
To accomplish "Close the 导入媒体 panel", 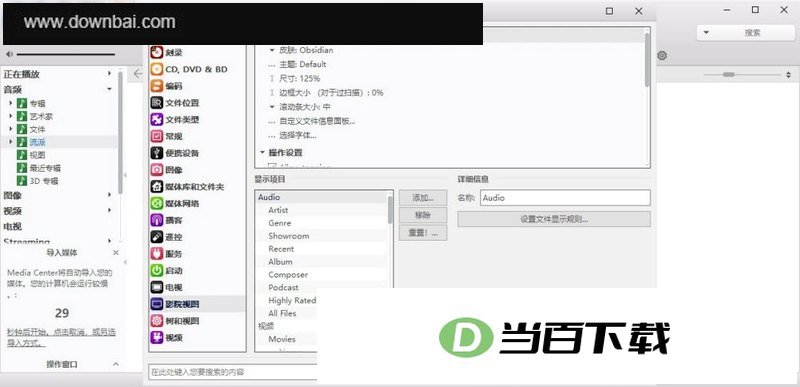I will pyautogui.click(x=116, y=253).
